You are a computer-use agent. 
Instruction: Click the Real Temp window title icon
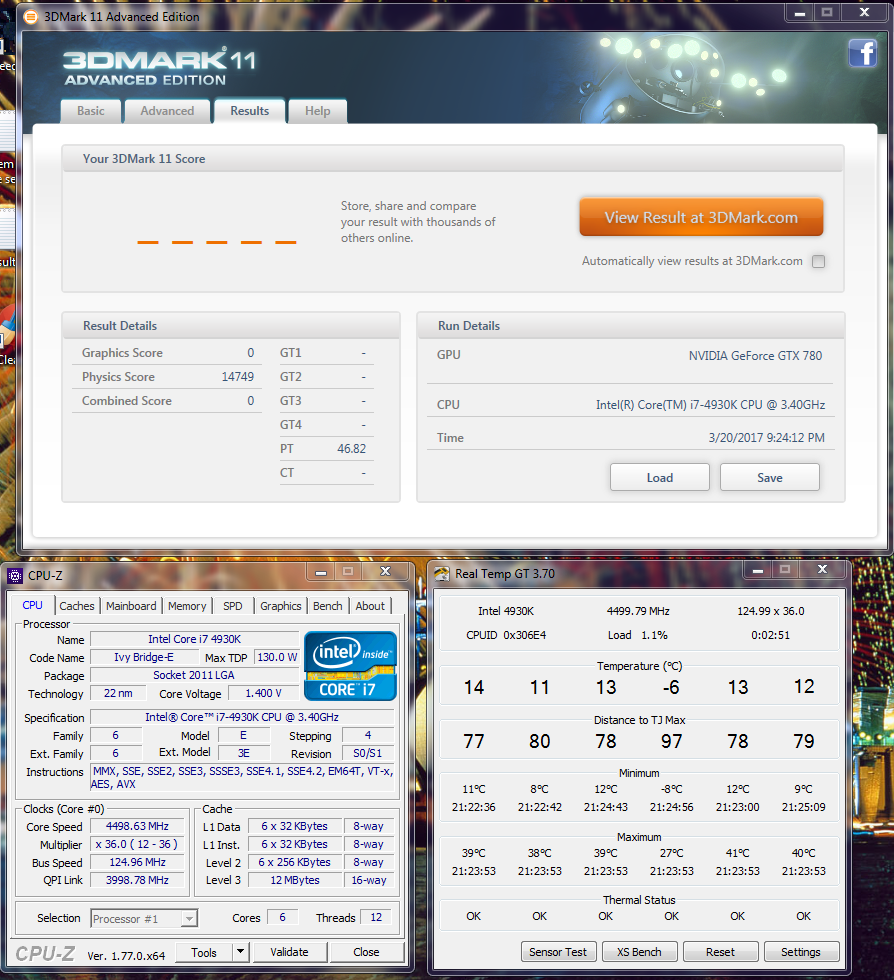point(441,574)
